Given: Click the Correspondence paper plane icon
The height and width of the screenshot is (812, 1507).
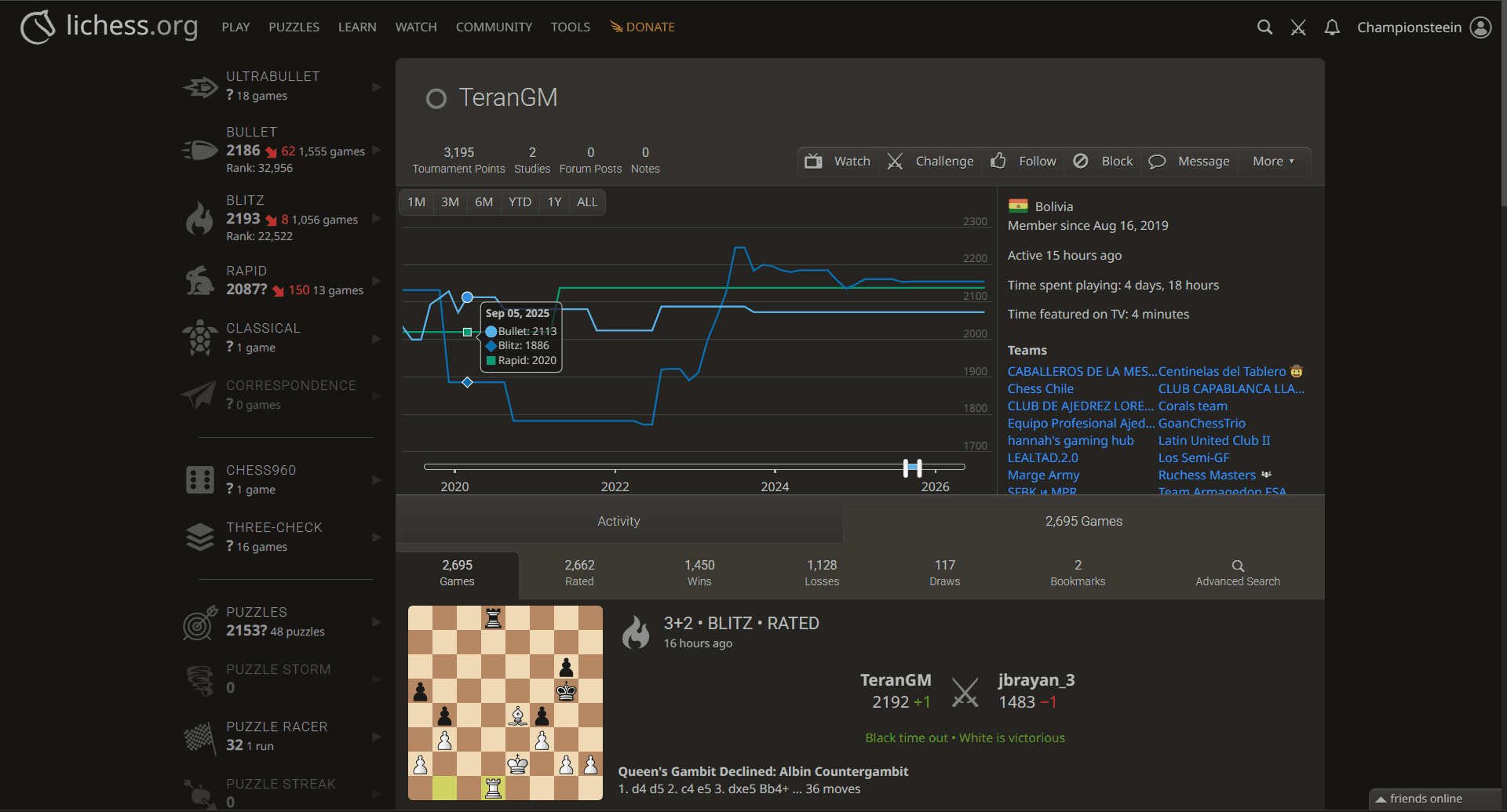Looking at the screenshot, I should click(x=199, y=395).
